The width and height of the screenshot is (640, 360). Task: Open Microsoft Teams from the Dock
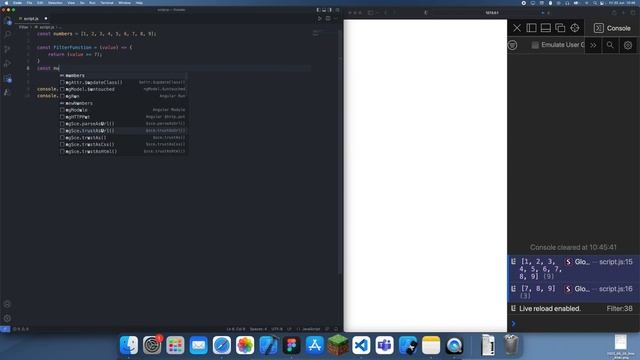pos(384,345)
